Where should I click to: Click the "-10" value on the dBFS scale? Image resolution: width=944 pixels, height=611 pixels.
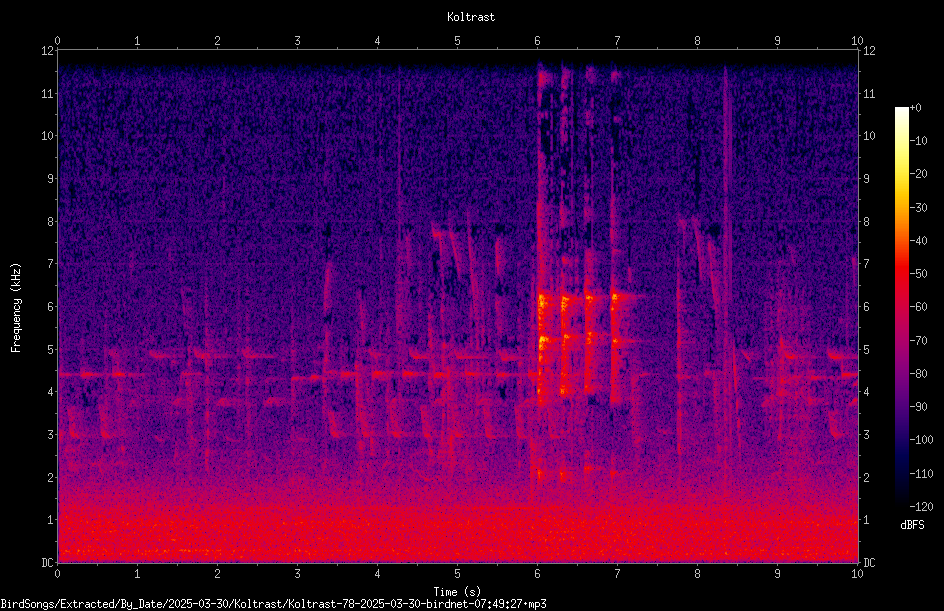(x=918, y=141)
